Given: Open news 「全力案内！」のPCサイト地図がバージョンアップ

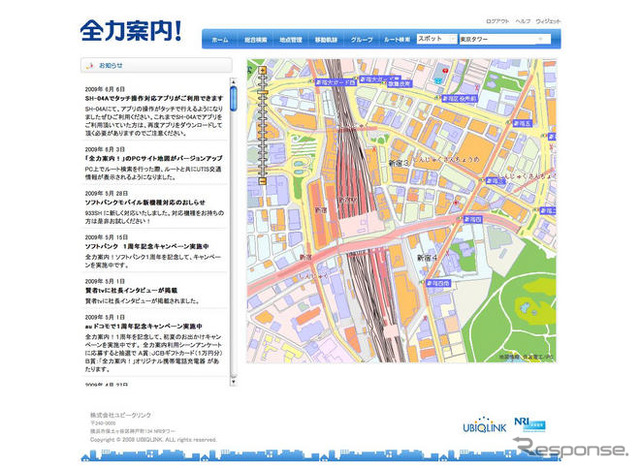Looking at the screenshot, I should [153, 158].
